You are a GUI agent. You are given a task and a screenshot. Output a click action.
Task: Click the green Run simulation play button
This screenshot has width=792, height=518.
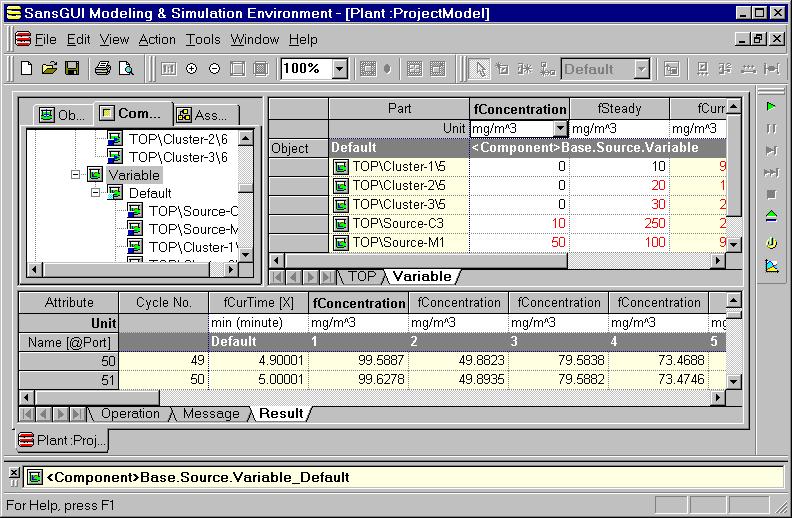click(x=771, y=106)
